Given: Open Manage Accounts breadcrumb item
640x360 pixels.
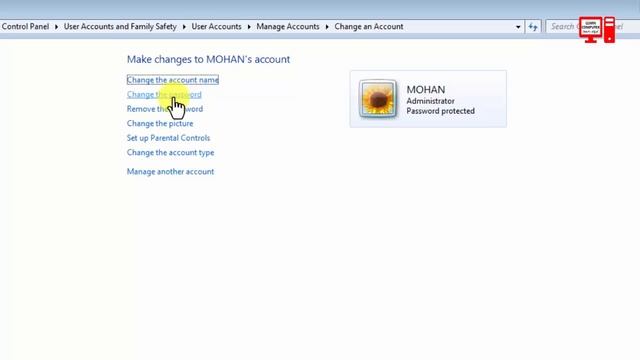Looking at the screenshot, I should tap(288, 27).
